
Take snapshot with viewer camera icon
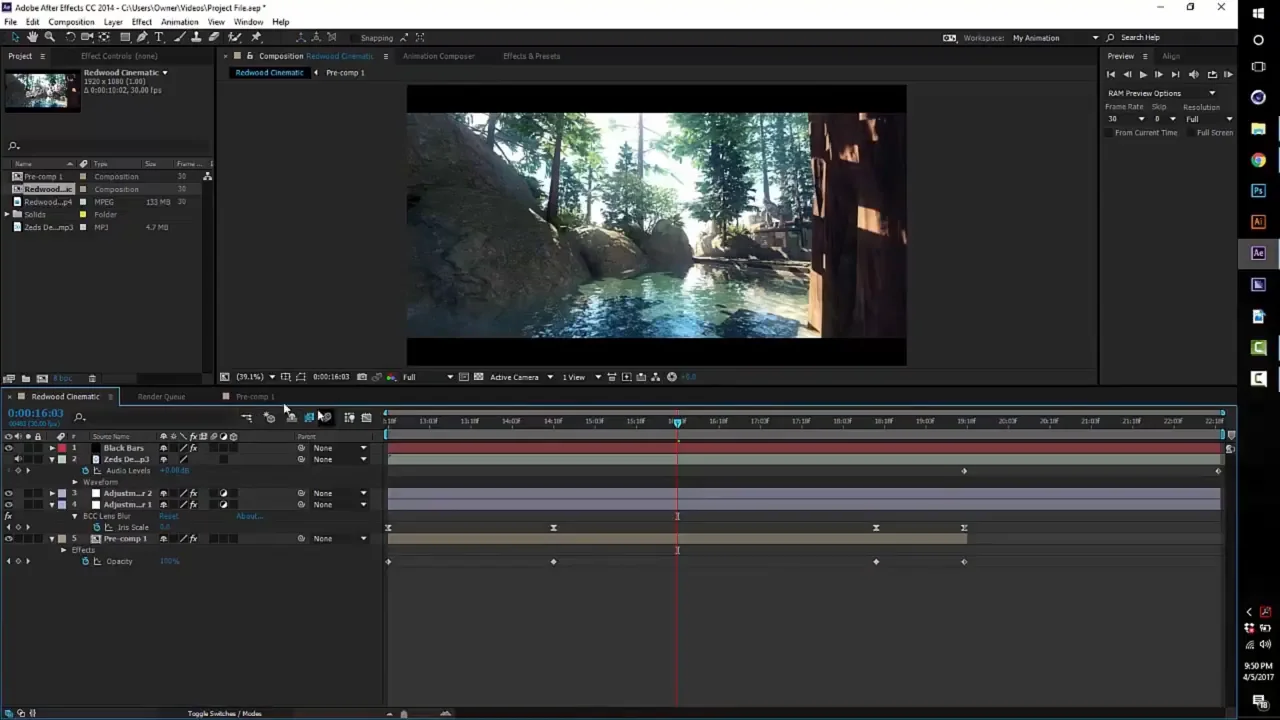pyautogui.click(x=362, y=377)
